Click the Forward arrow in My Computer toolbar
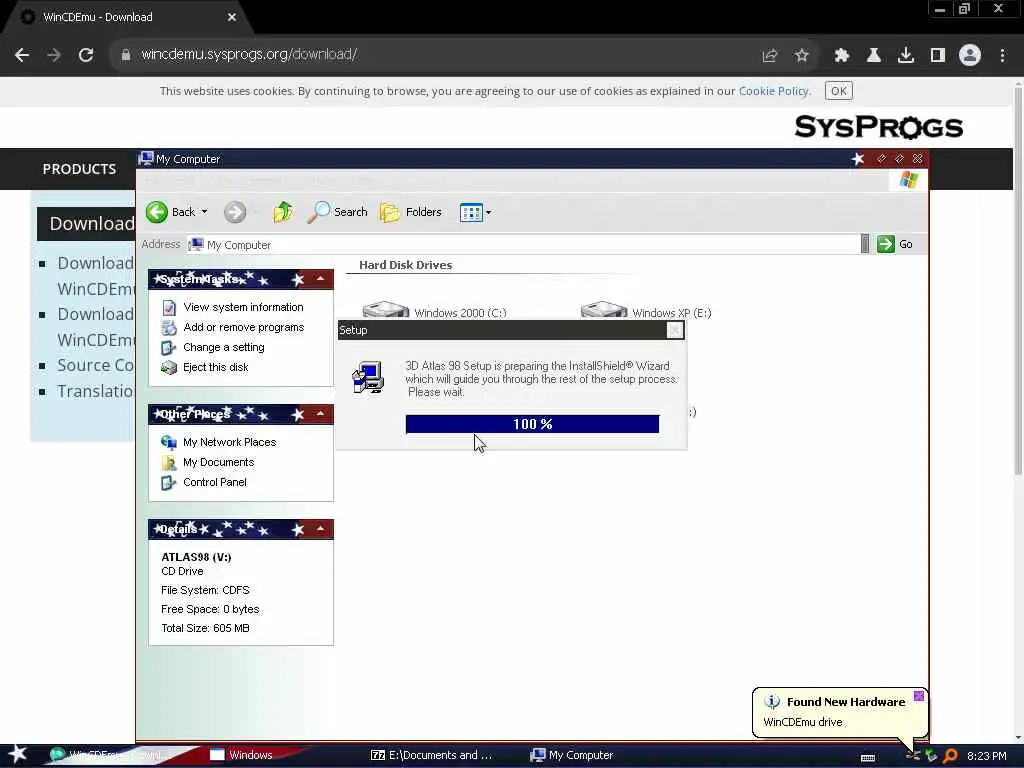Viewport: 1024px width, 768px height. [235, 212]
